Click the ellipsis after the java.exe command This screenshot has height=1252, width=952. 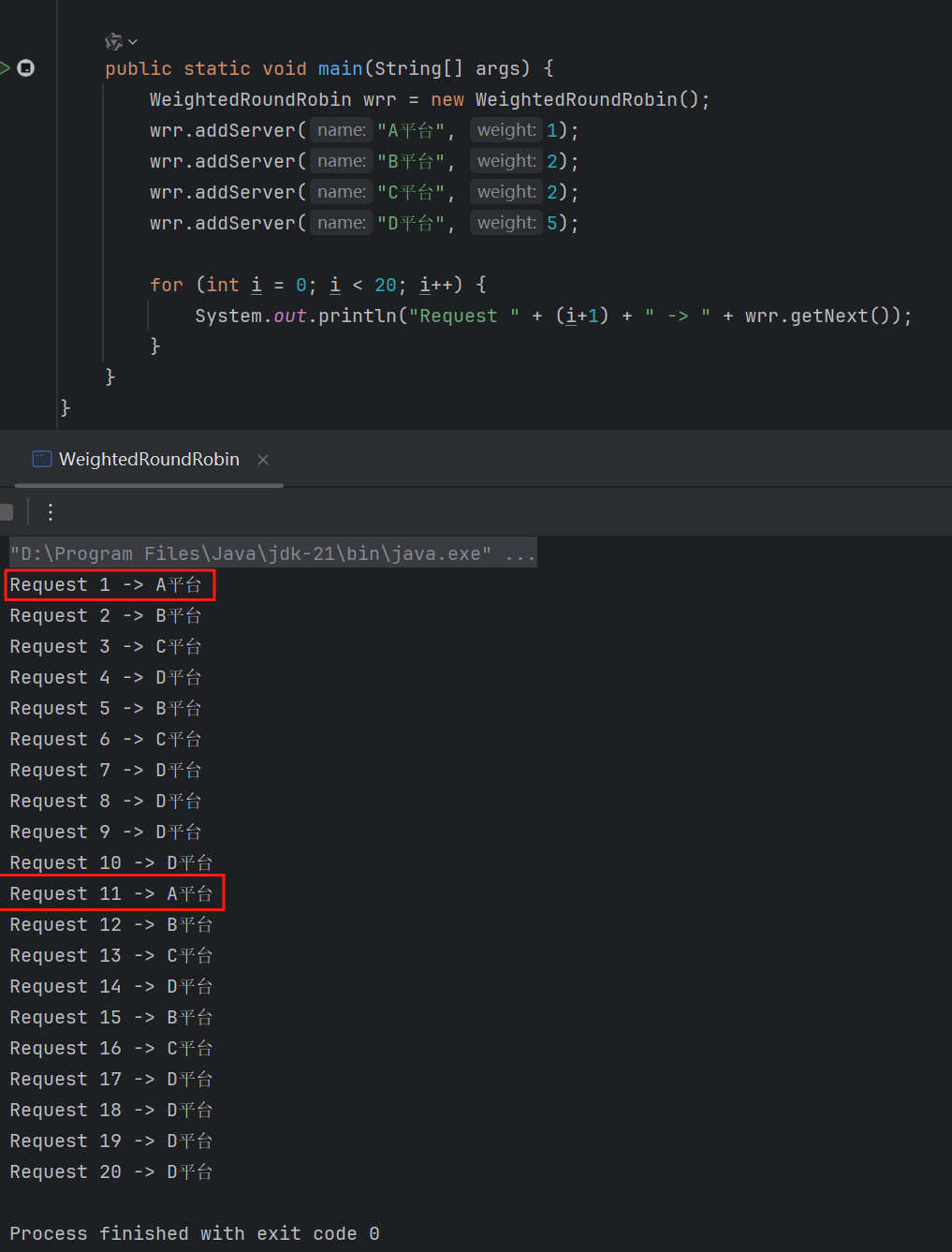point(520,553)
